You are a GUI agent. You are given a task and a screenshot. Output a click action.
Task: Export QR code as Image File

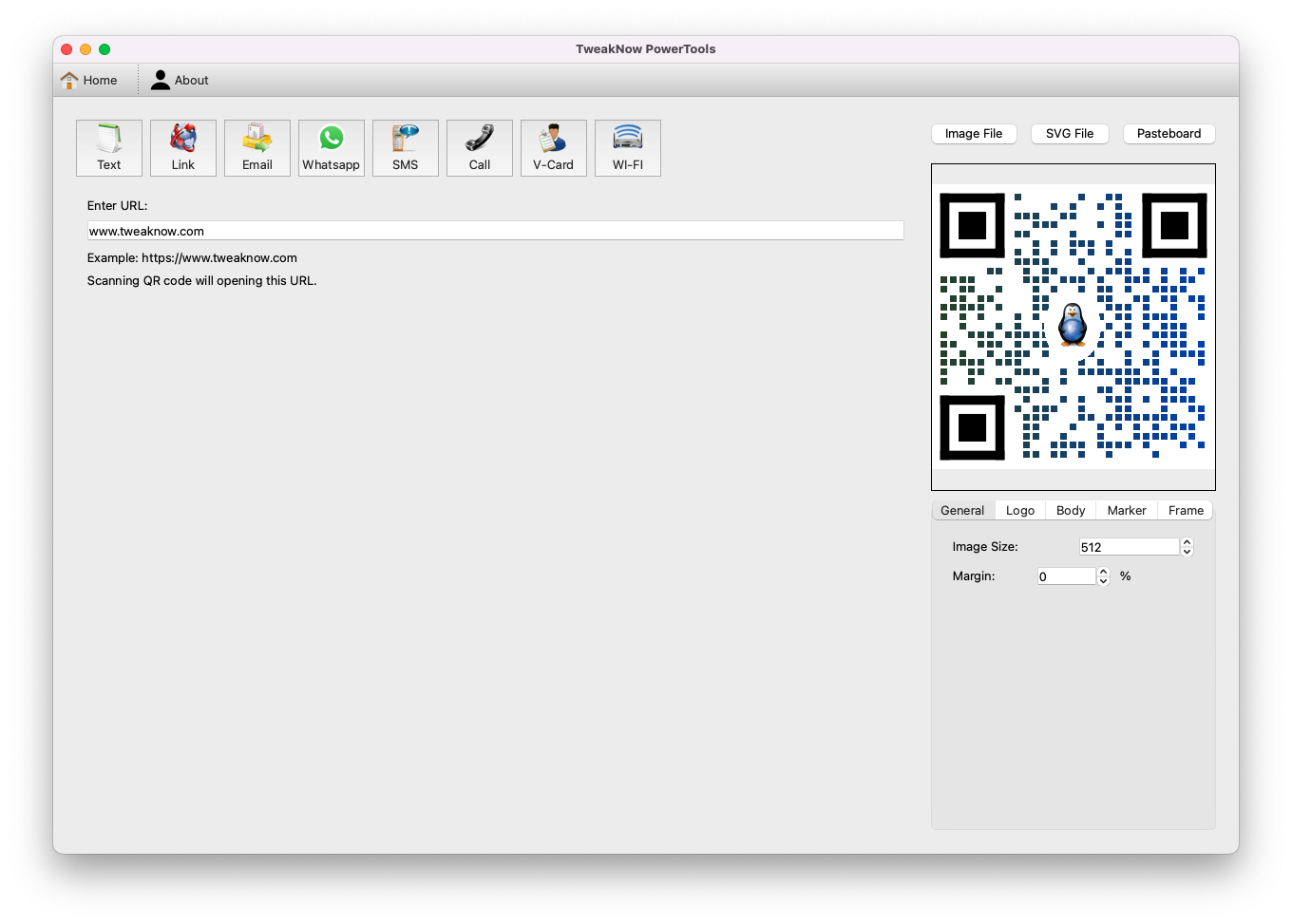pos(974,134)
